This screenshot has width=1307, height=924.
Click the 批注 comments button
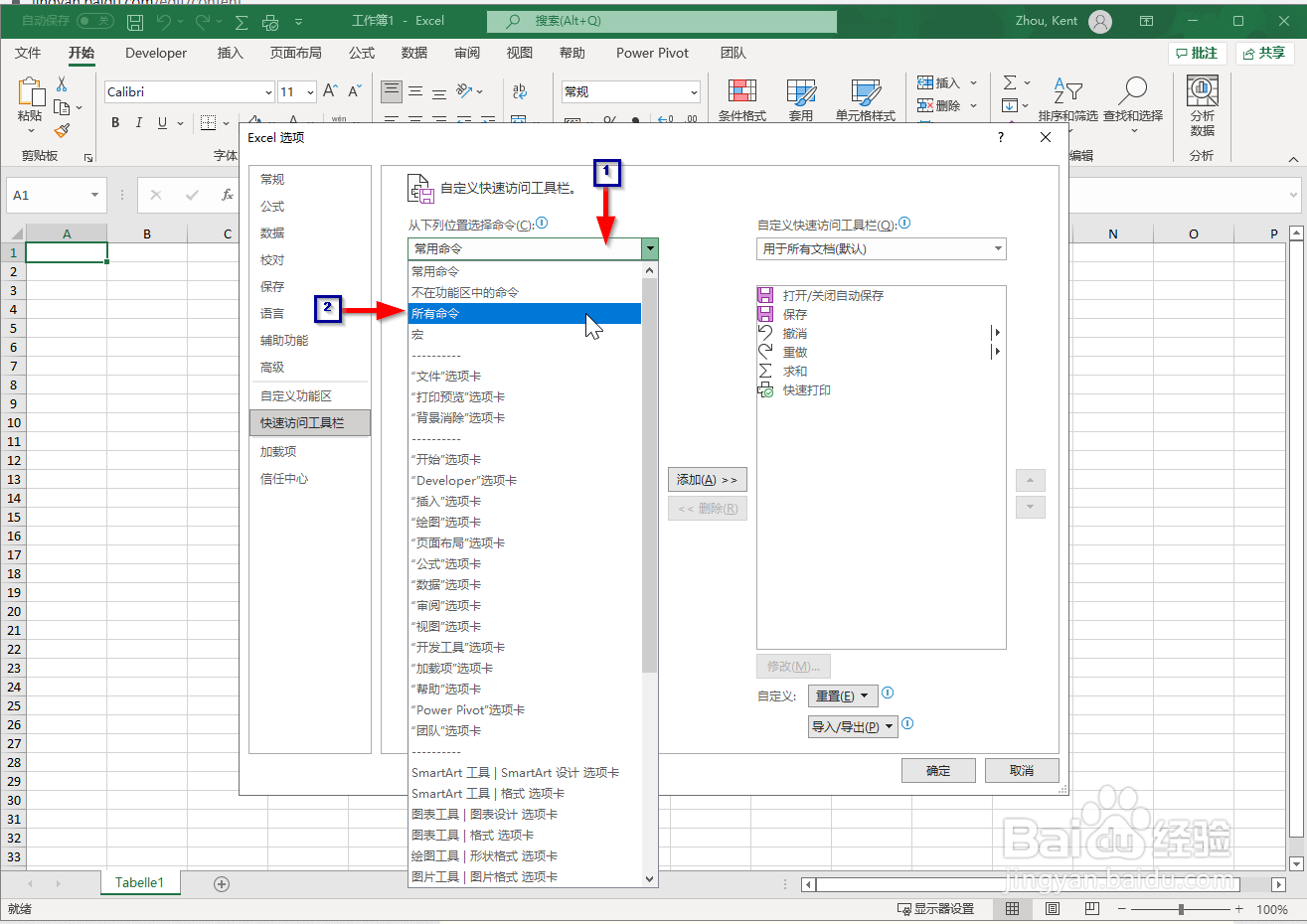click(x=1197, y=53)
